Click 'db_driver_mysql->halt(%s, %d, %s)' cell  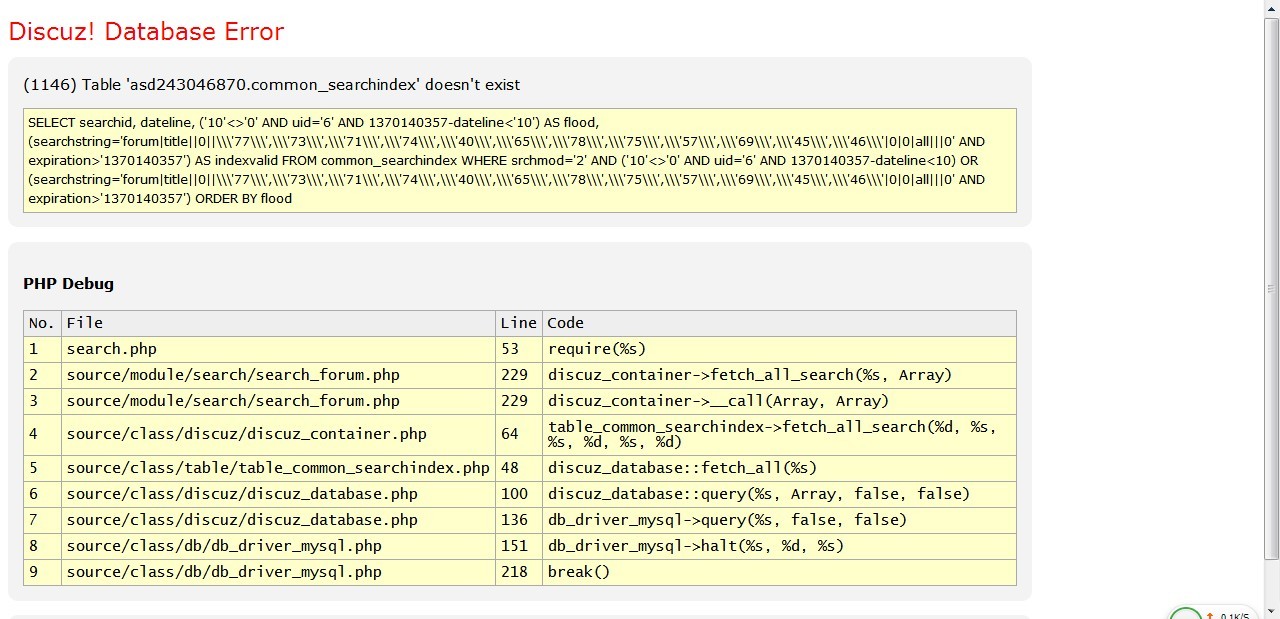pos(779,546)
